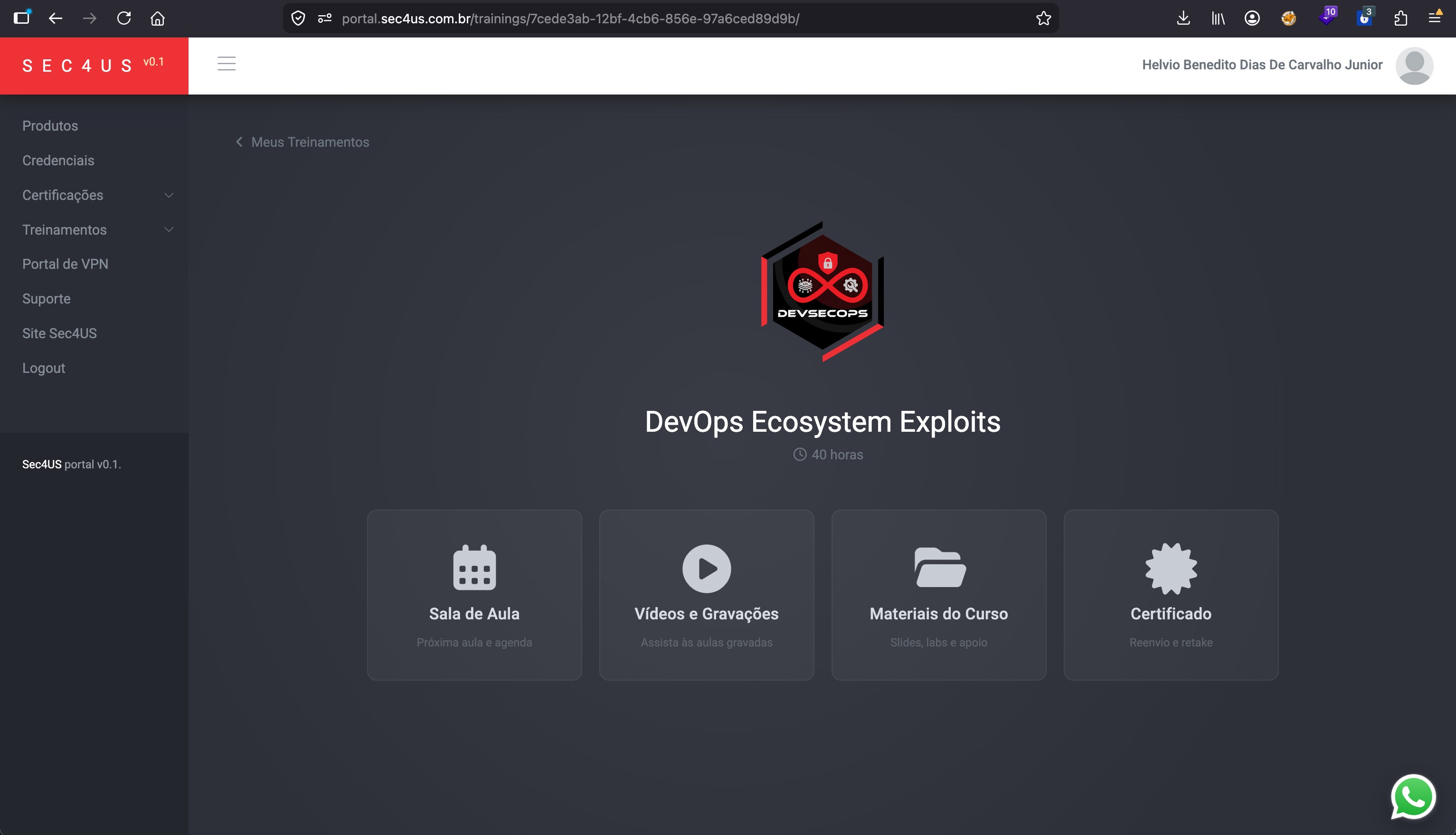Open Certificações in the sidebar menu

63,195
